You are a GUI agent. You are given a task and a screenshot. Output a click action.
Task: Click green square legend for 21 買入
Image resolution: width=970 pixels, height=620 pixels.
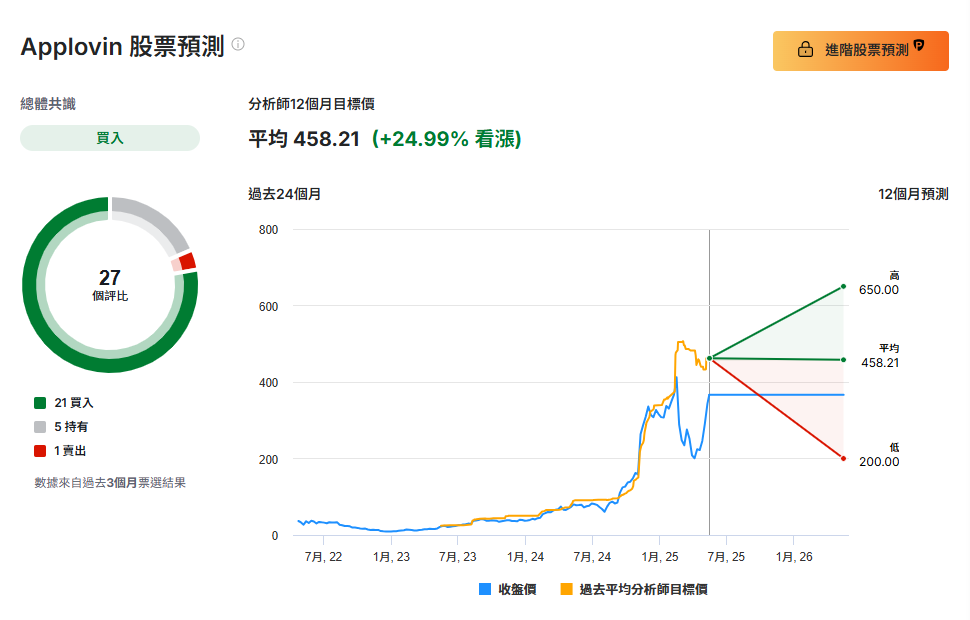(40, 403)
